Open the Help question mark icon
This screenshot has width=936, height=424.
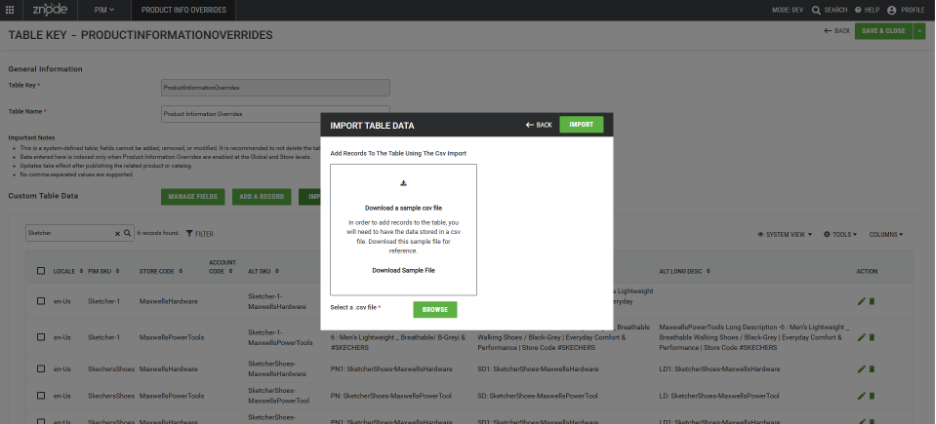(858, 10)
